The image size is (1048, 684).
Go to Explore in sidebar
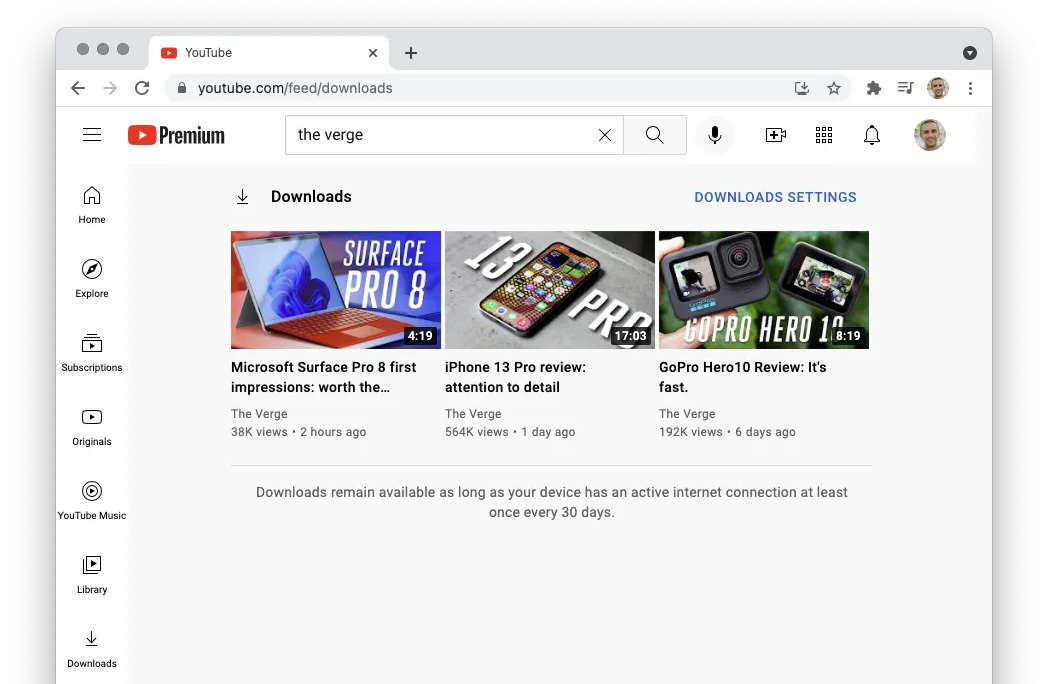92,278
